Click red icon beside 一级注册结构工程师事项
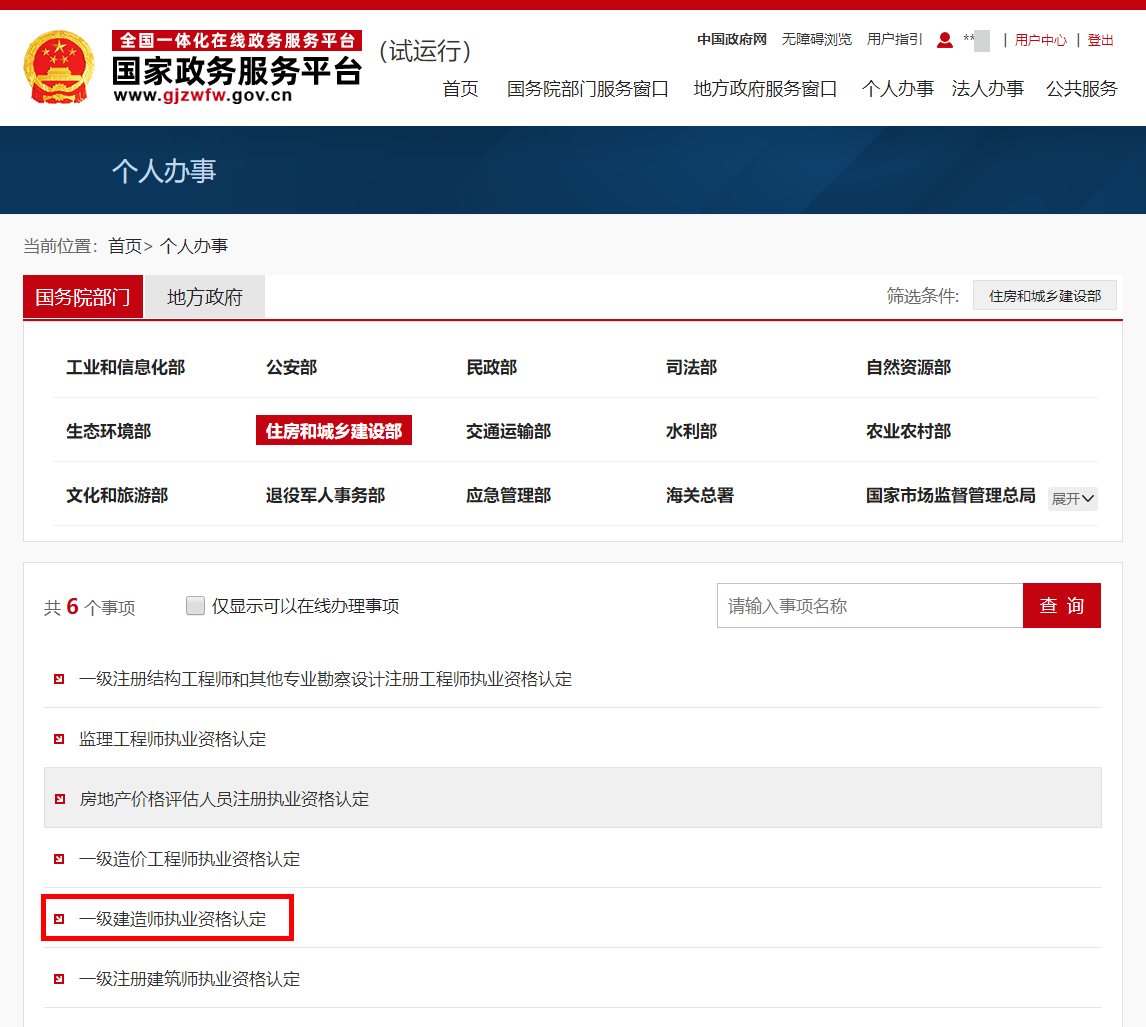Viewport: 1146px width, 1027px height. [57, 678]
